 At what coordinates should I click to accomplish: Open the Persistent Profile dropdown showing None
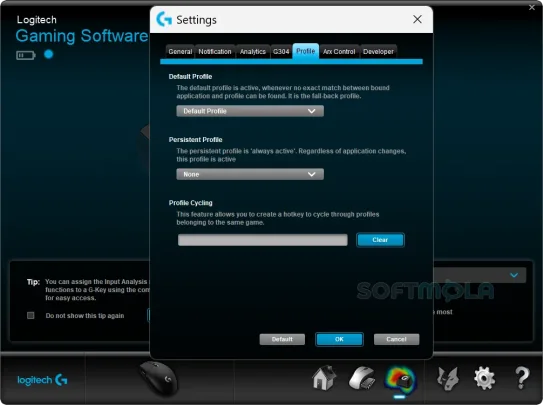point(250,174)
